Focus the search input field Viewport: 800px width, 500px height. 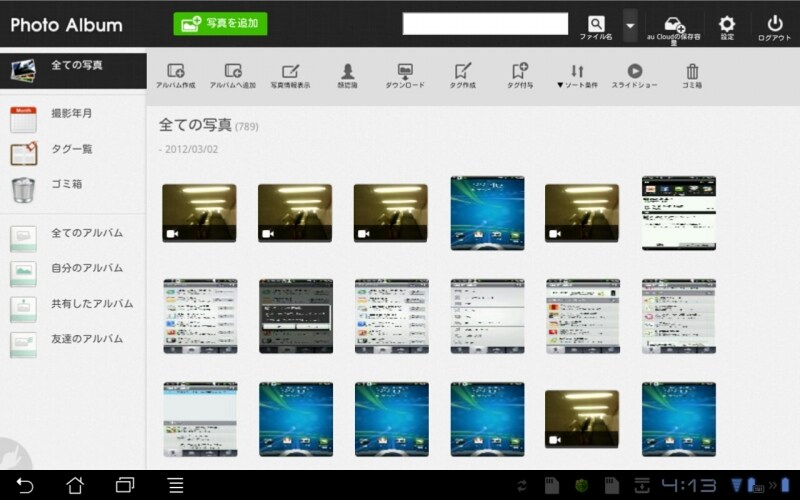(485, 24)
